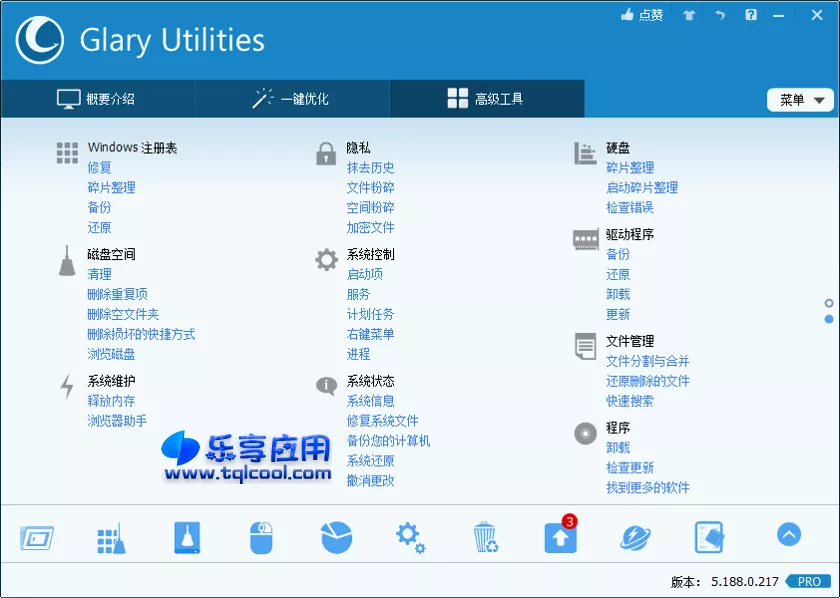840x598 pixels.
Task: Select the mouse-shaped tool icon in bottom toolbar
Action: point(260,536)
